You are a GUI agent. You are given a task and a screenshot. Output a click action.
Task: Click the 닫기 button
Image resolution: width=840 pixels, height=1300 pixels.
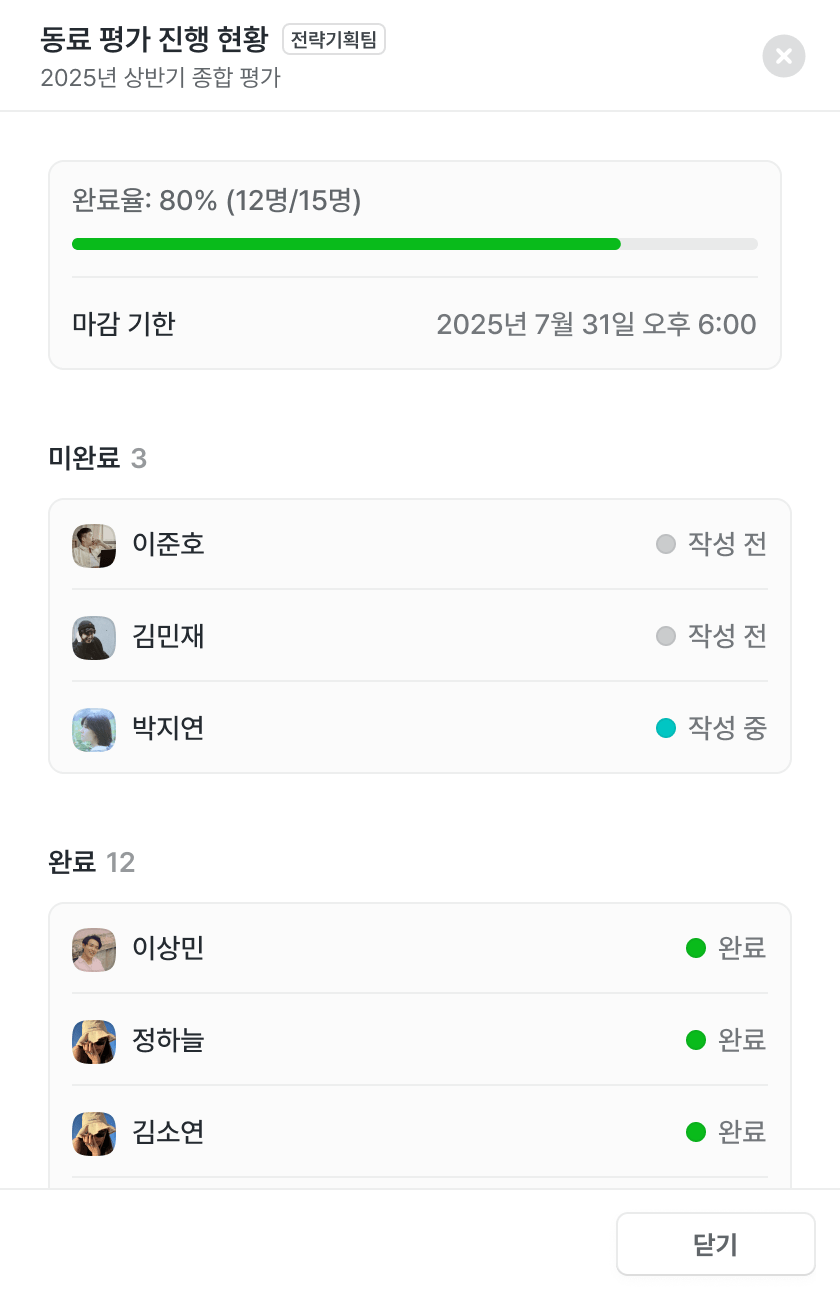(x=715, y=1244)
